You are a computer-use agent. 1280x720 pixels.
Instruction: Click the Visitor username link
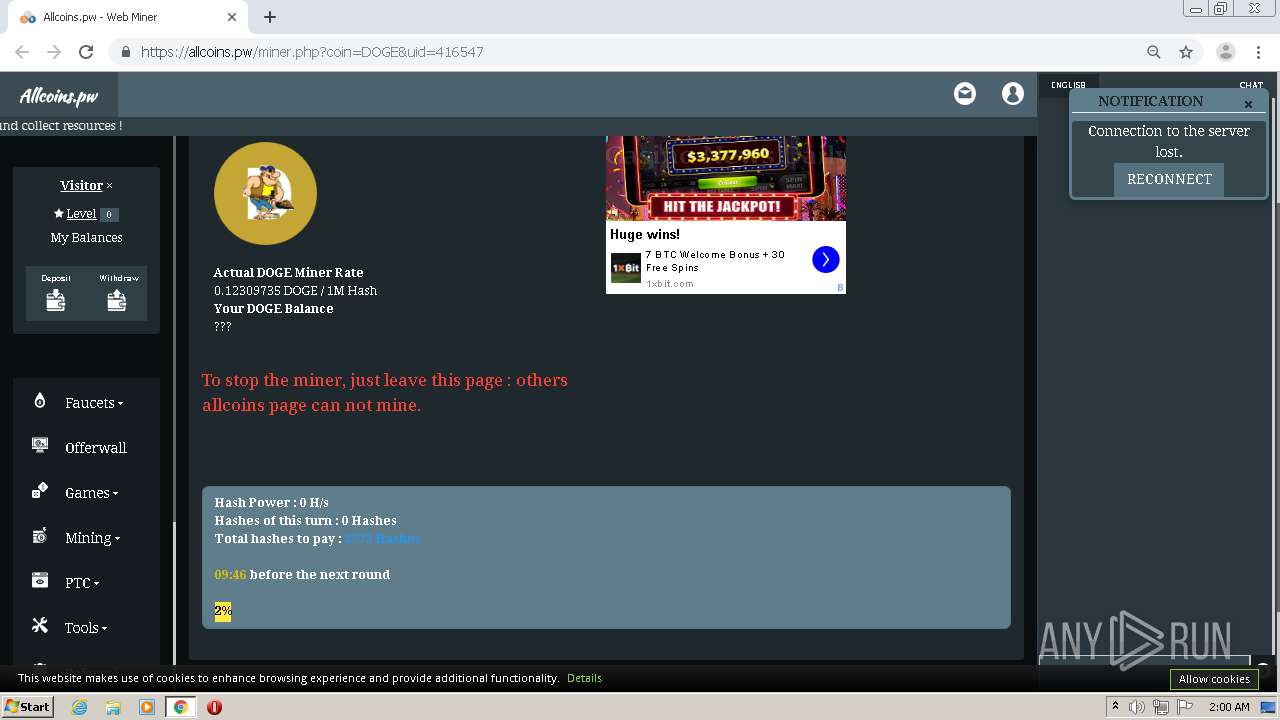pyautogui.click(x=81, y=185)
